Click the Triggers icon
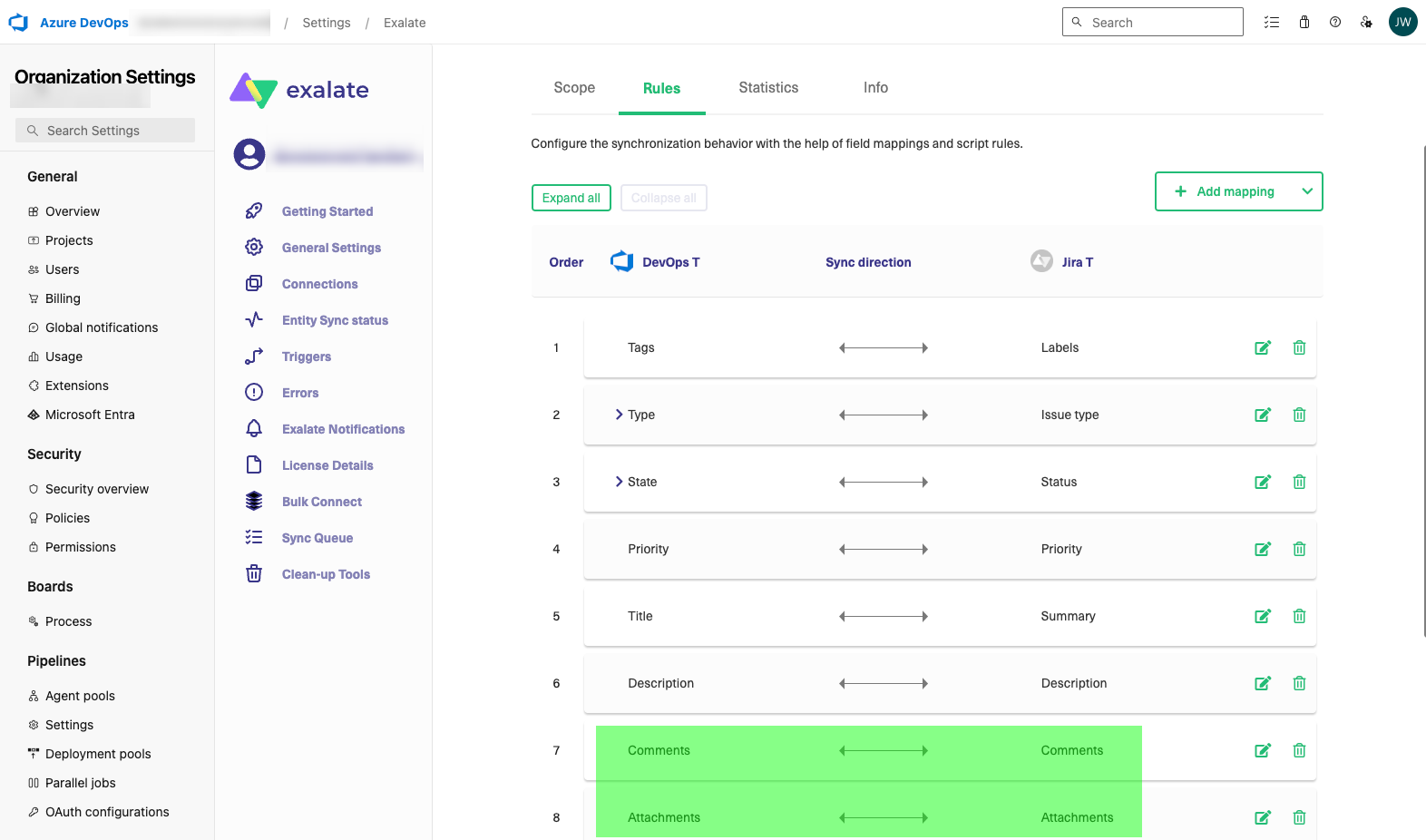Viewport: 1426px width, 840px height. pyautogui.click(x=254, y=356)
